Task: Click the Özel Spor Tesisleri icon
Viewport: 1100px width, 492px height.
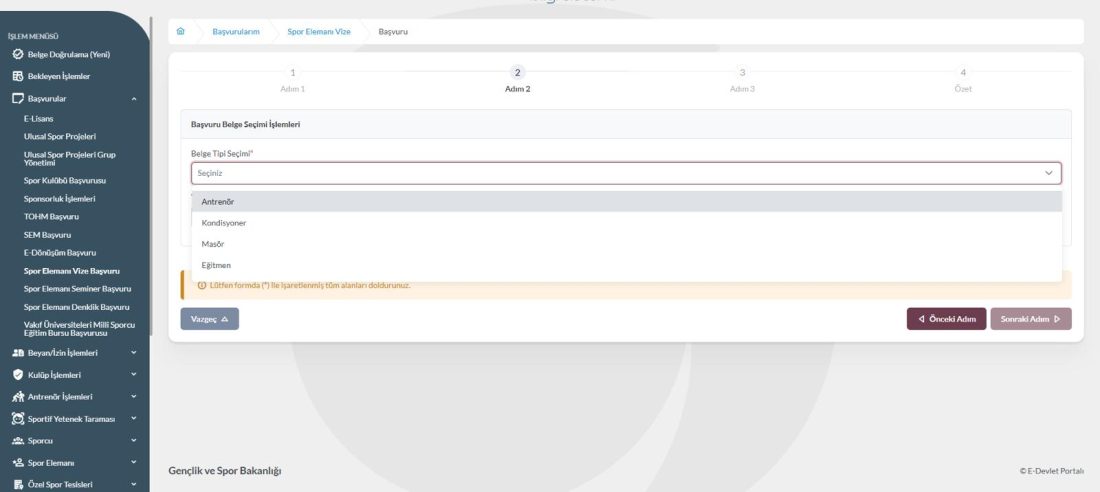Action: pyautogui.click(x=17, y=485)
